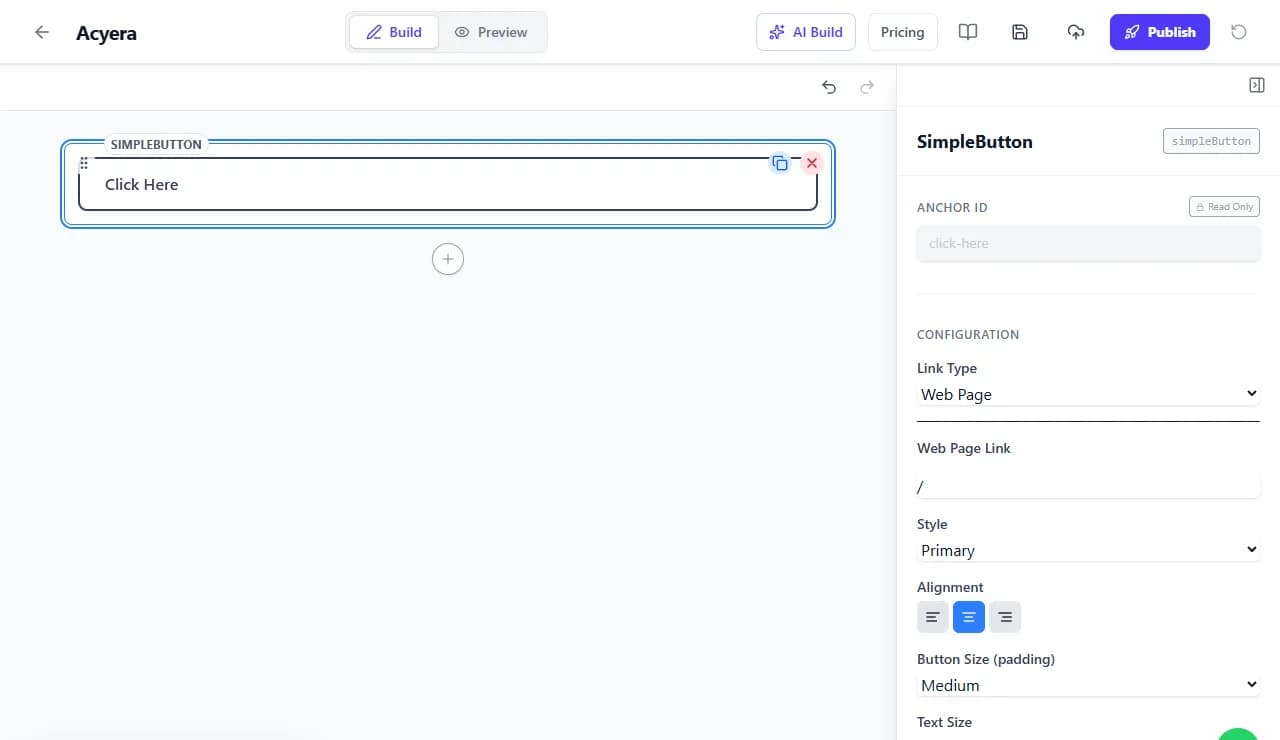Duplicate the SimpleButton block

tap(780, 163)
